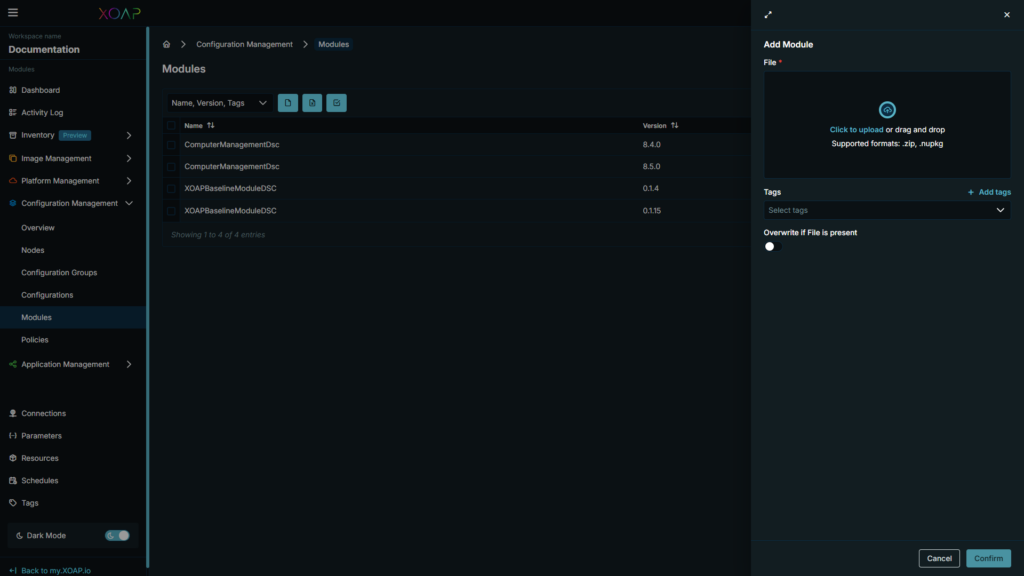Click the version 0.1.4 cell

(650, 189)
